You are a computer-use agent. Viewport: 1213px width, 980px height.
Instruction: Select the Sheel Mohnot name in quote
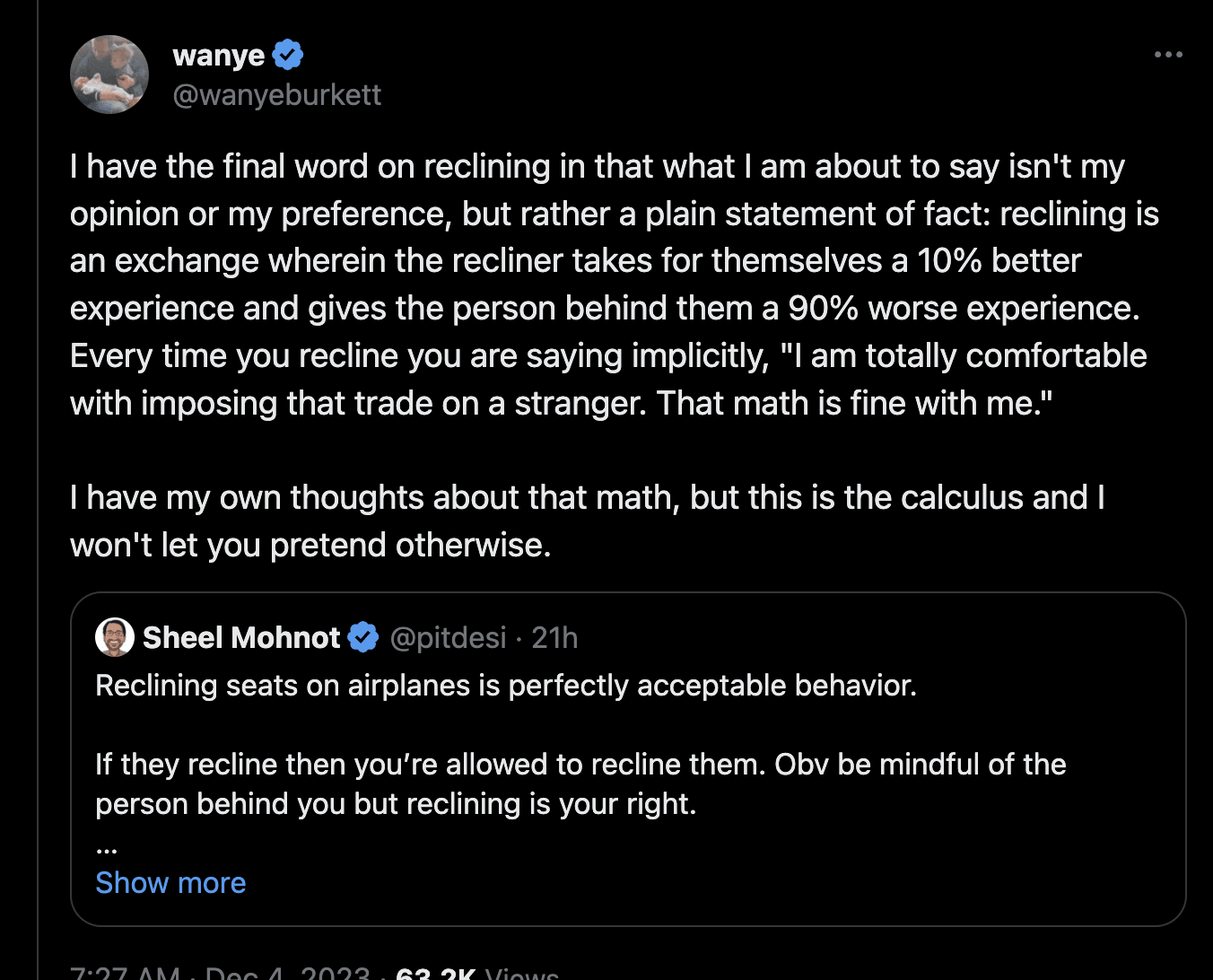(x=241, y=638)
